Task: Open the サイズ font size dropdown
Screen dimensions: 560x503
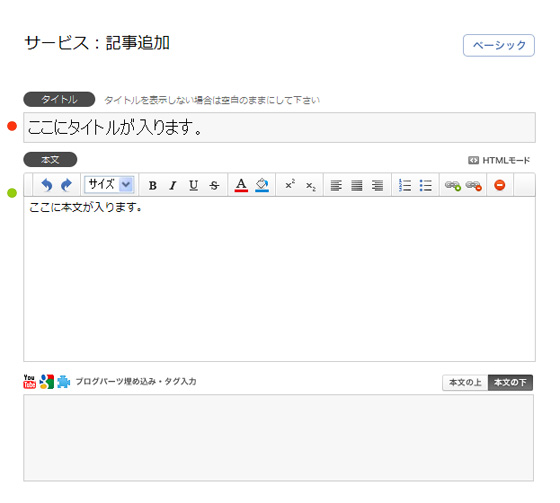Action: pos(109,185)
